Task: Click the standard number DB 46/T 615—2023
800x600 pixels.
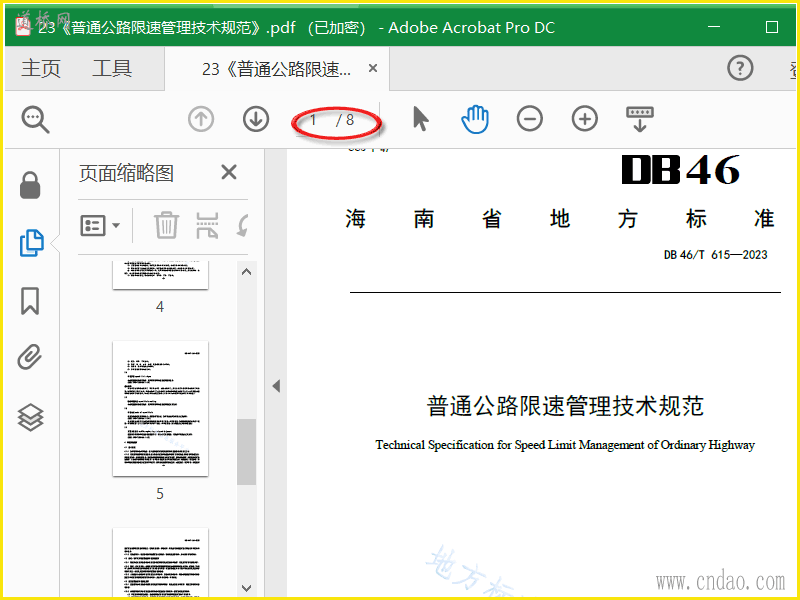Action: coord(715,255)
